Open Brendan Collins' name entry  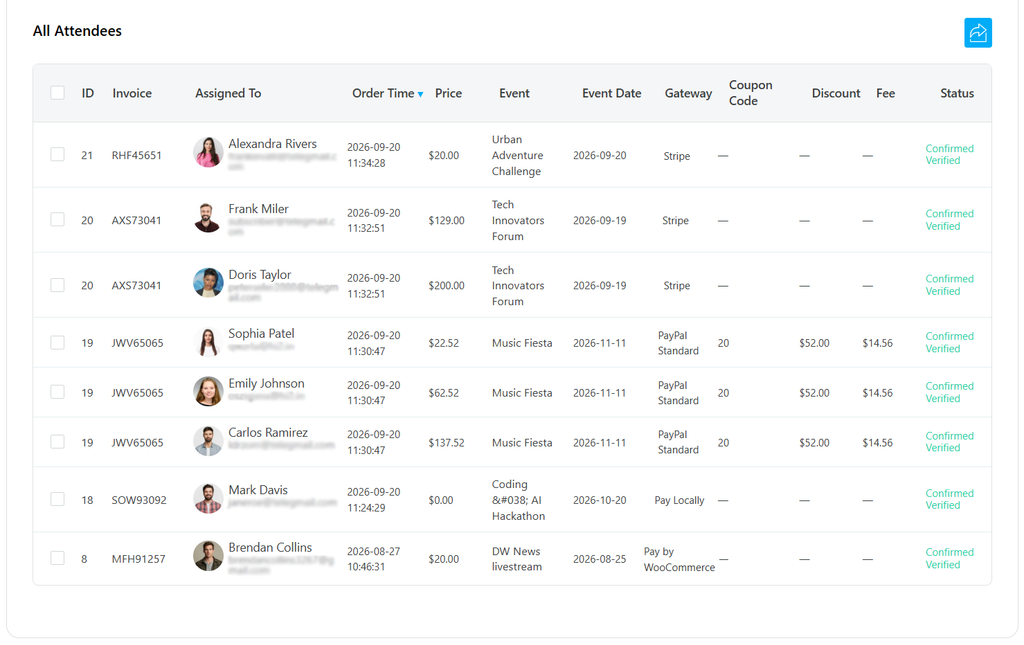point(270,547)
